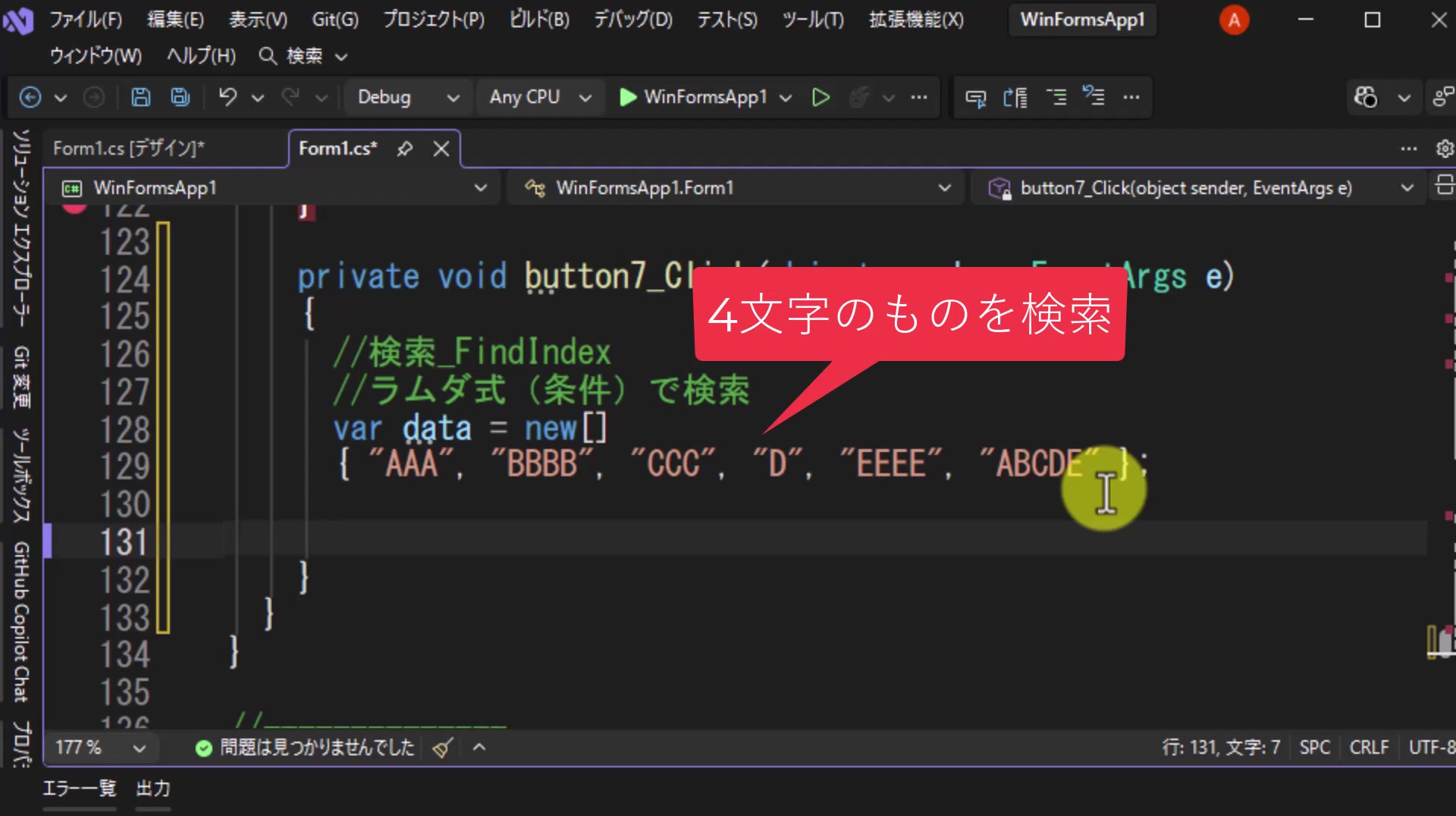Open the Any CPU platform dropdown
Screen dimensions: 1456x816
[539, 97]
